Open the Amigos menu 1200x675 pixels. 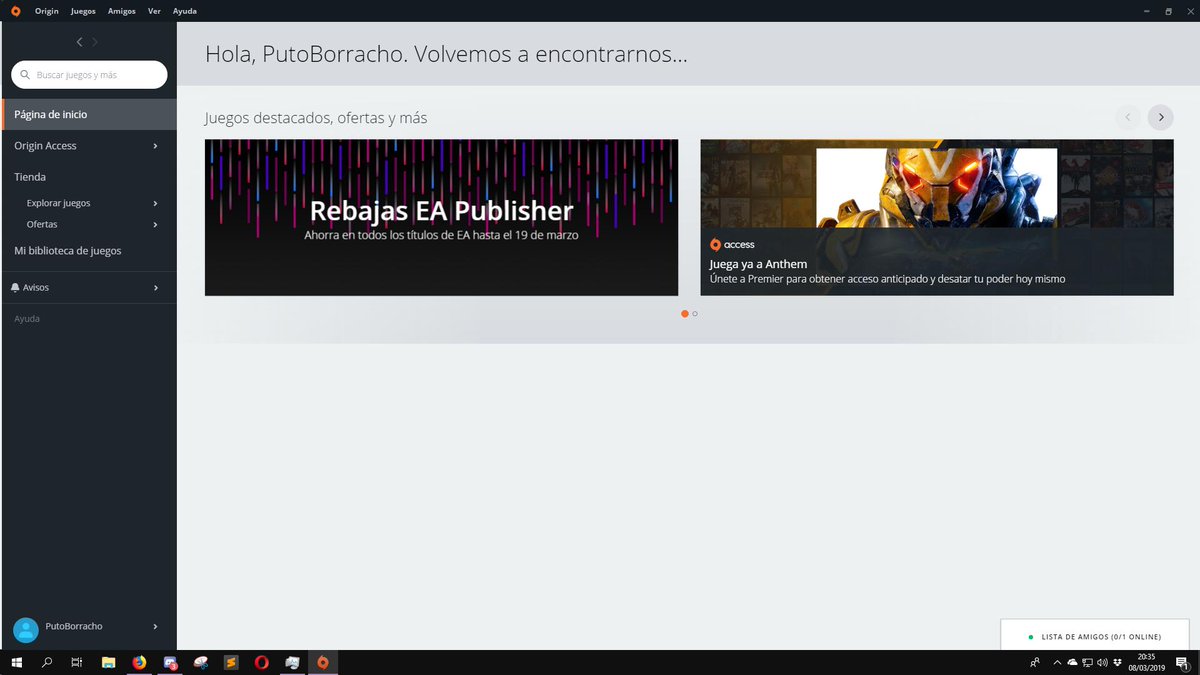coord(121,11)
